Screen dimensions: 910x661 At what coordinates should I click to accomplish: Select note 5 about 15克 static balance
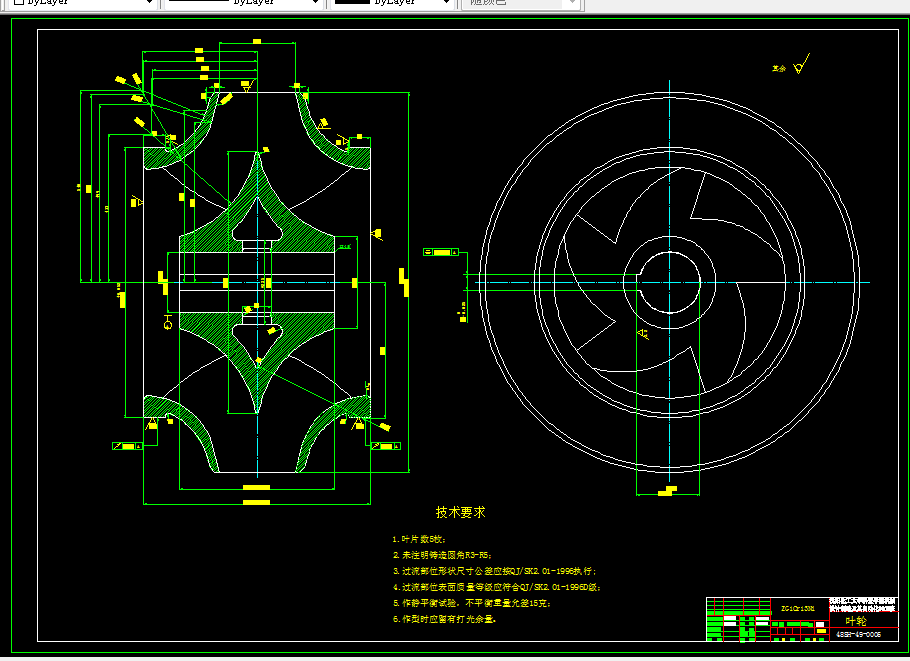pyautogui.click(x=472, y=604)
